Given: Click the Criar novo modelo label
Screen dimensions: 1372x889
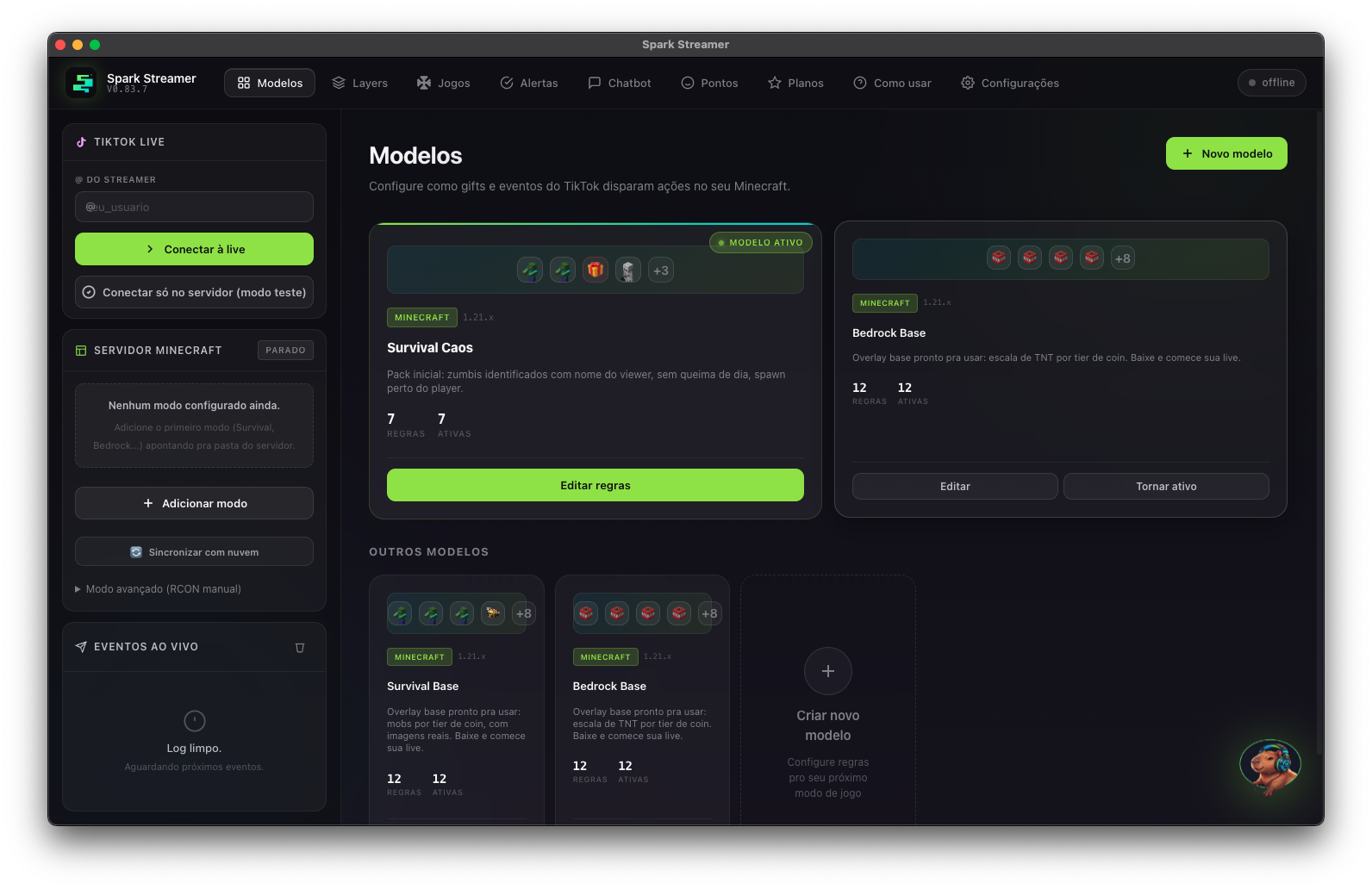Looking at the screenshot, I should tap(828, 725).
